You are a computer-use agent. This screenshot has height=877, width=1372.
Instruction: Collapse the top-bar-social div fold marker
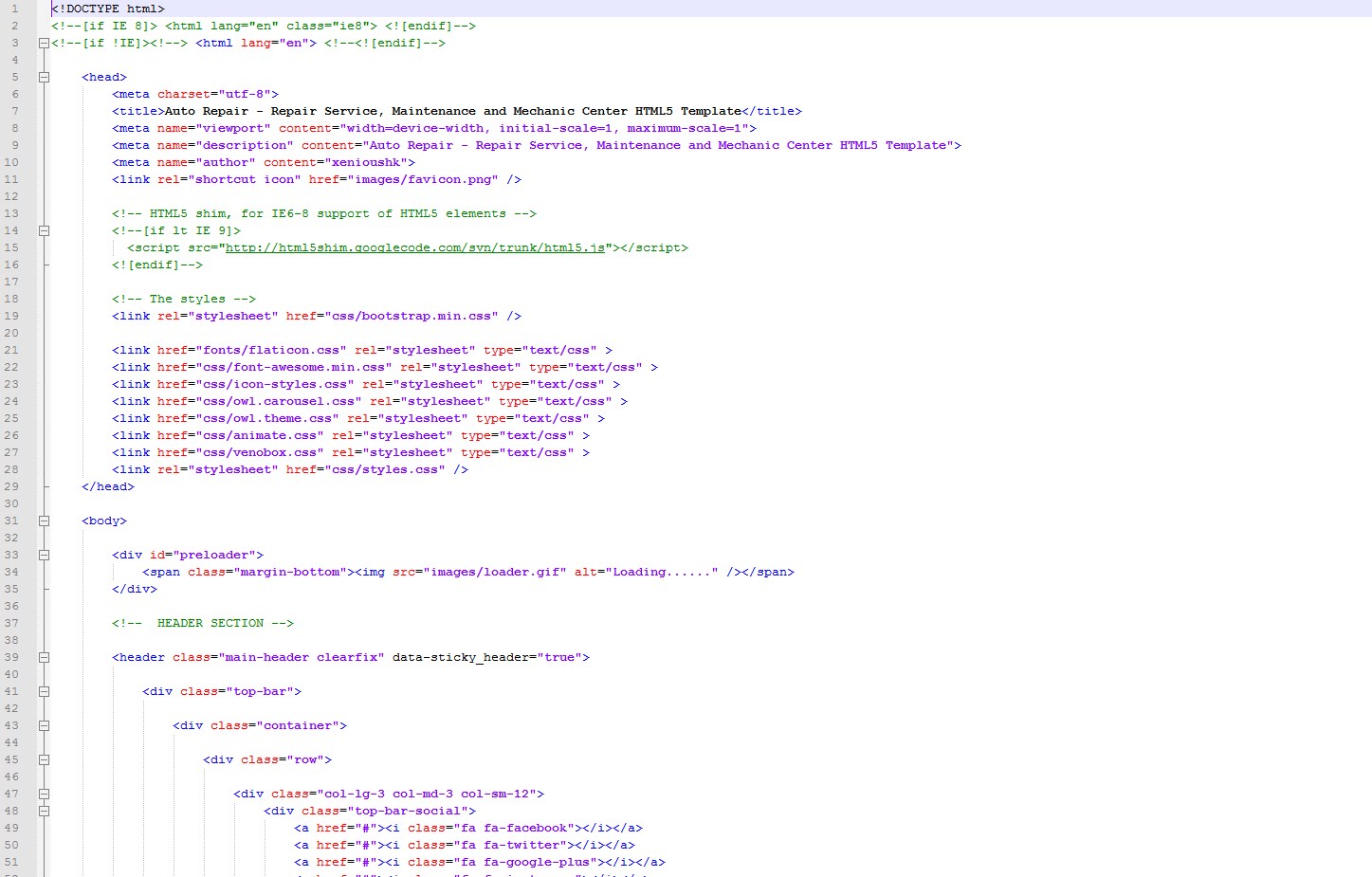tap(44, 811)
